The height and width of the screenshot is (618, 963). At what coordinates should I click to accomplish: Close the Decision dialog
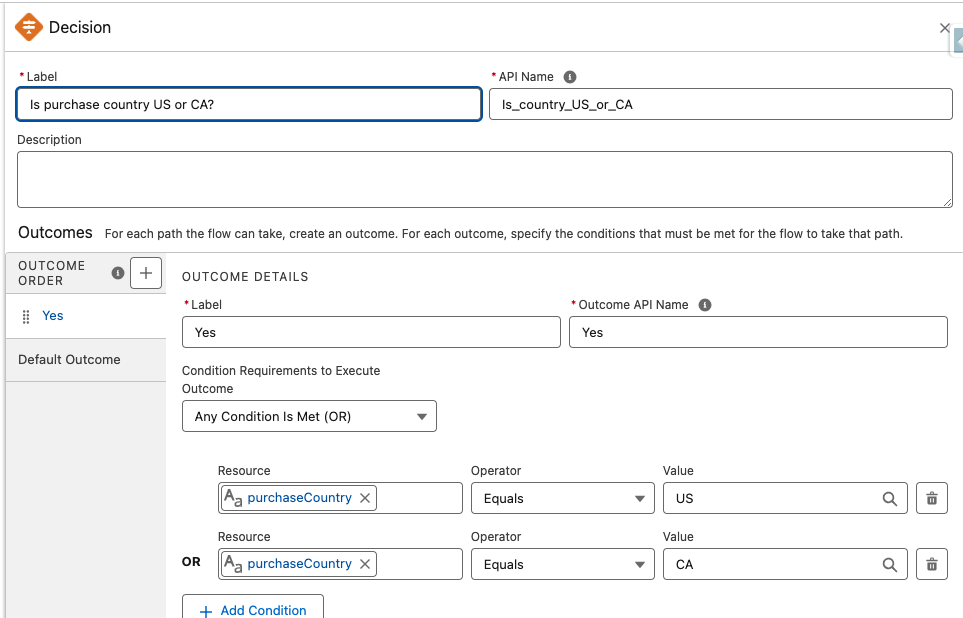coord(945,28)
